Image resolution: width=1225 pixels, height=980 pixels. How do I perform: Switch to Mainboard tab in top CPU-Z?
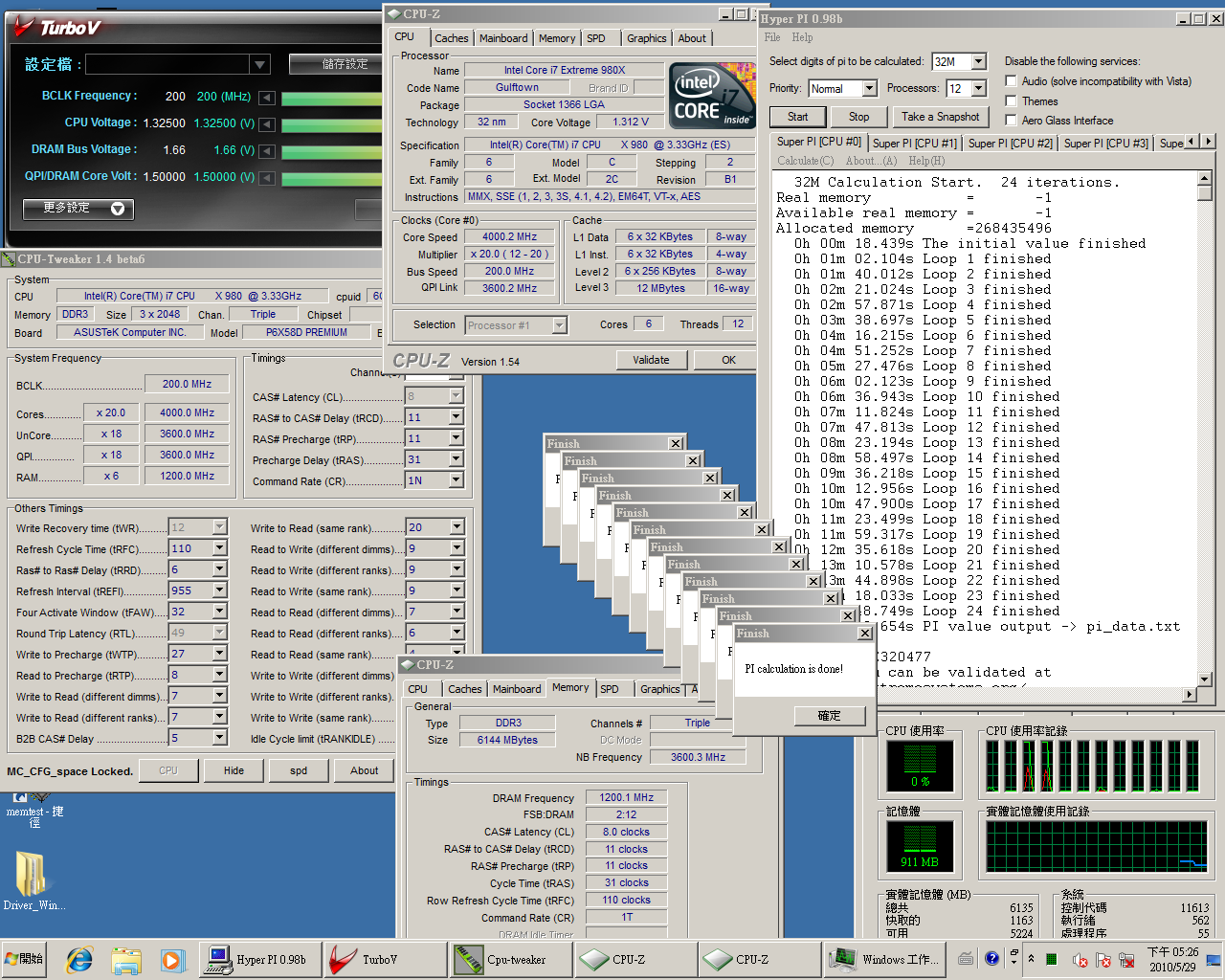pos(503,38)
